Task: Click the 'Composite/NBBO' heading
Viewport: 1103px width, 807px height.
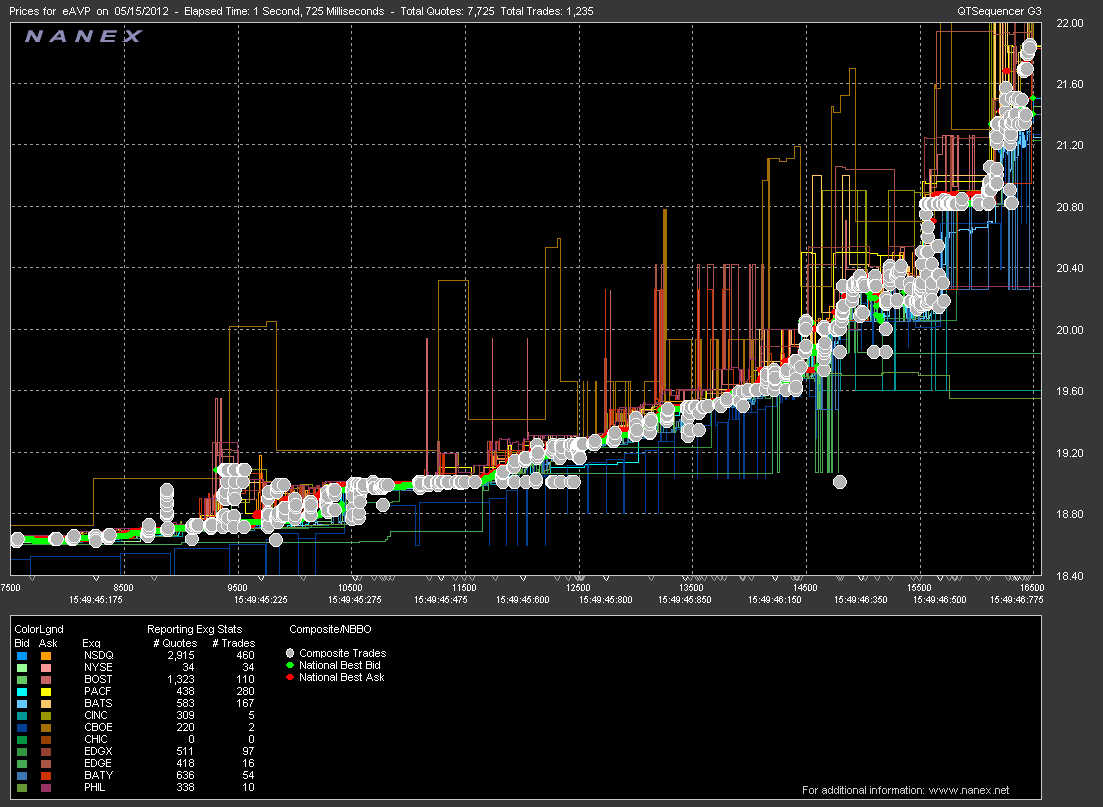Action: (330, 629)
